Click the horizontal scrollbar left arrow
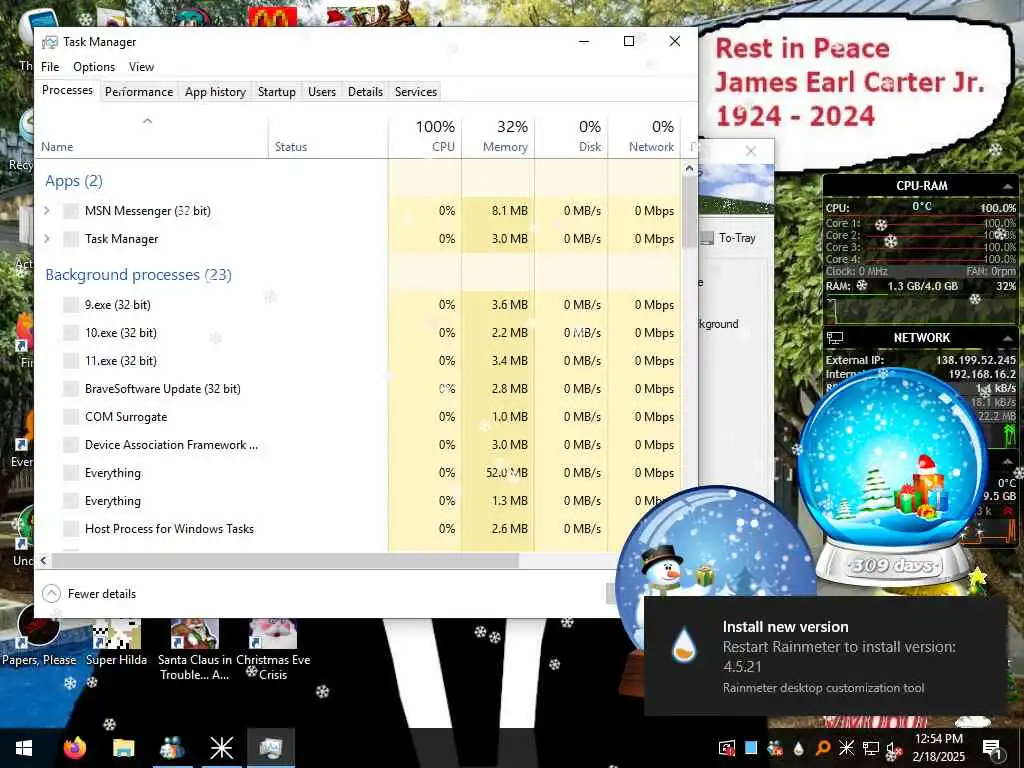The image size is (1024, 768). point(43,560)
